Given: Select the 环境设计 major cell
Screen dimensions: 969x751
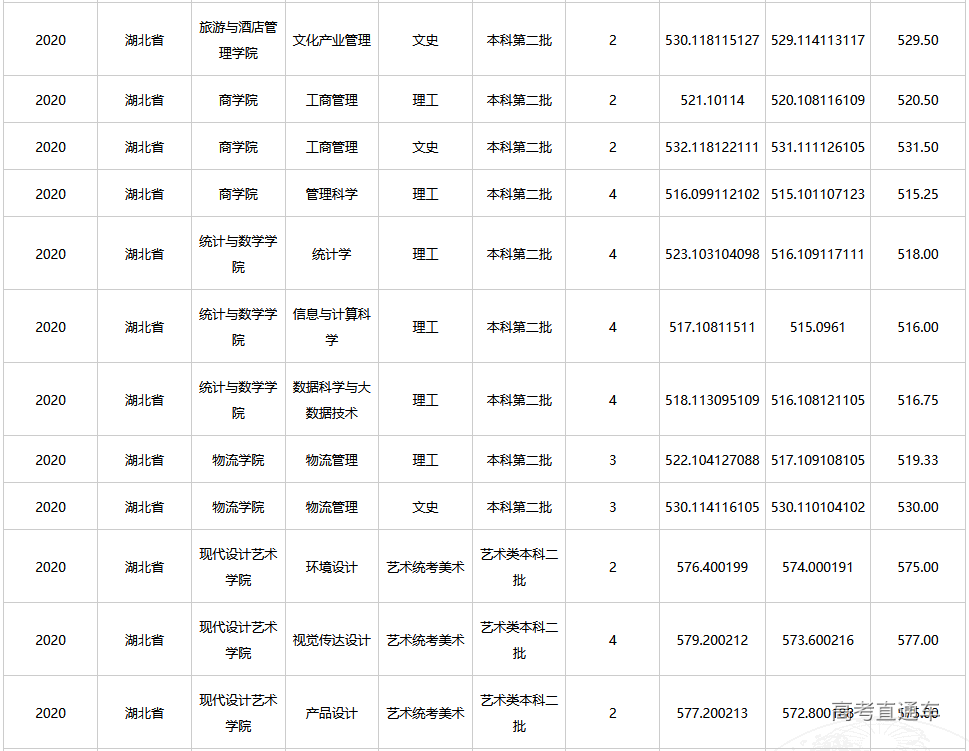Looking at the screenshot, I should pos(332,567).
